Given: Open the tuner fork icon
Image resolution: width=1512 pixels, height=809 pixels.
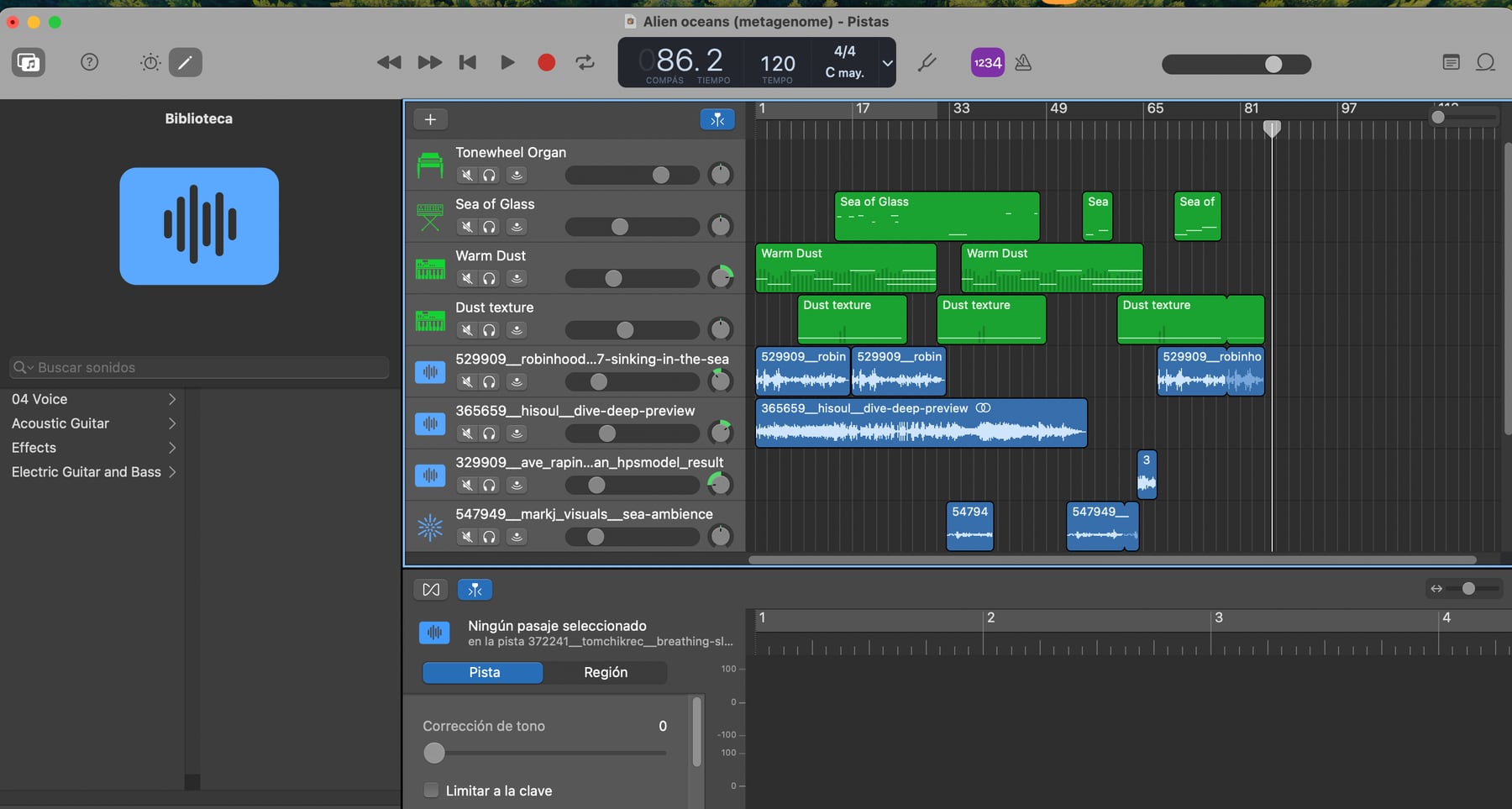Looking at the screenshot, I should pos(927,63).
